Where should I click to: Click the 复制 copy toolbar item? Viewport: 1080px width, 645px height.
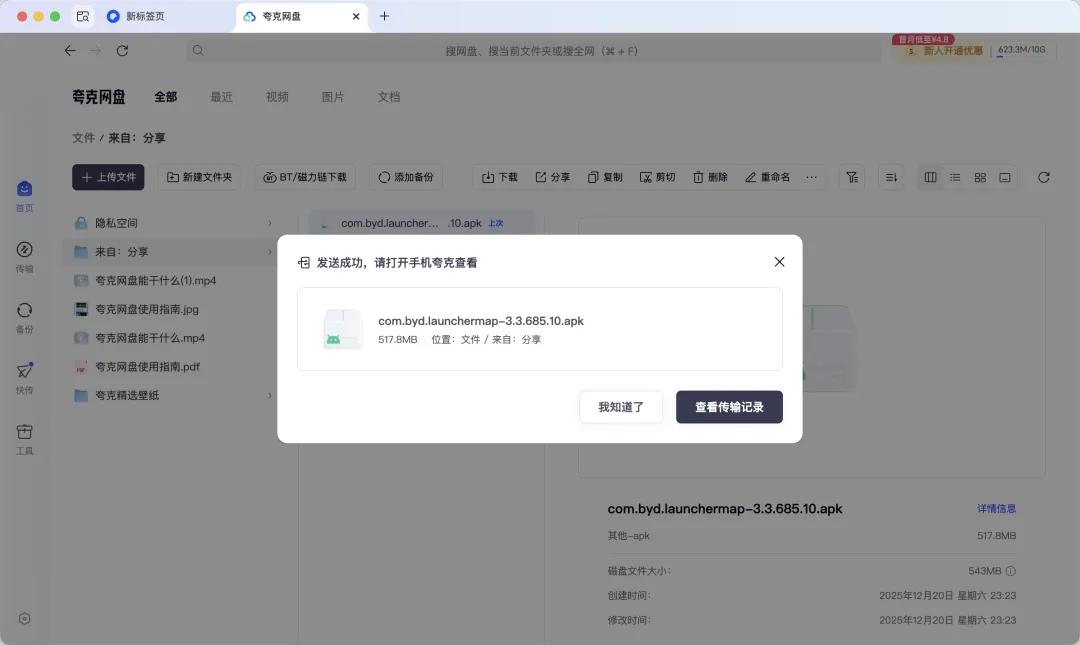point(605,177)
